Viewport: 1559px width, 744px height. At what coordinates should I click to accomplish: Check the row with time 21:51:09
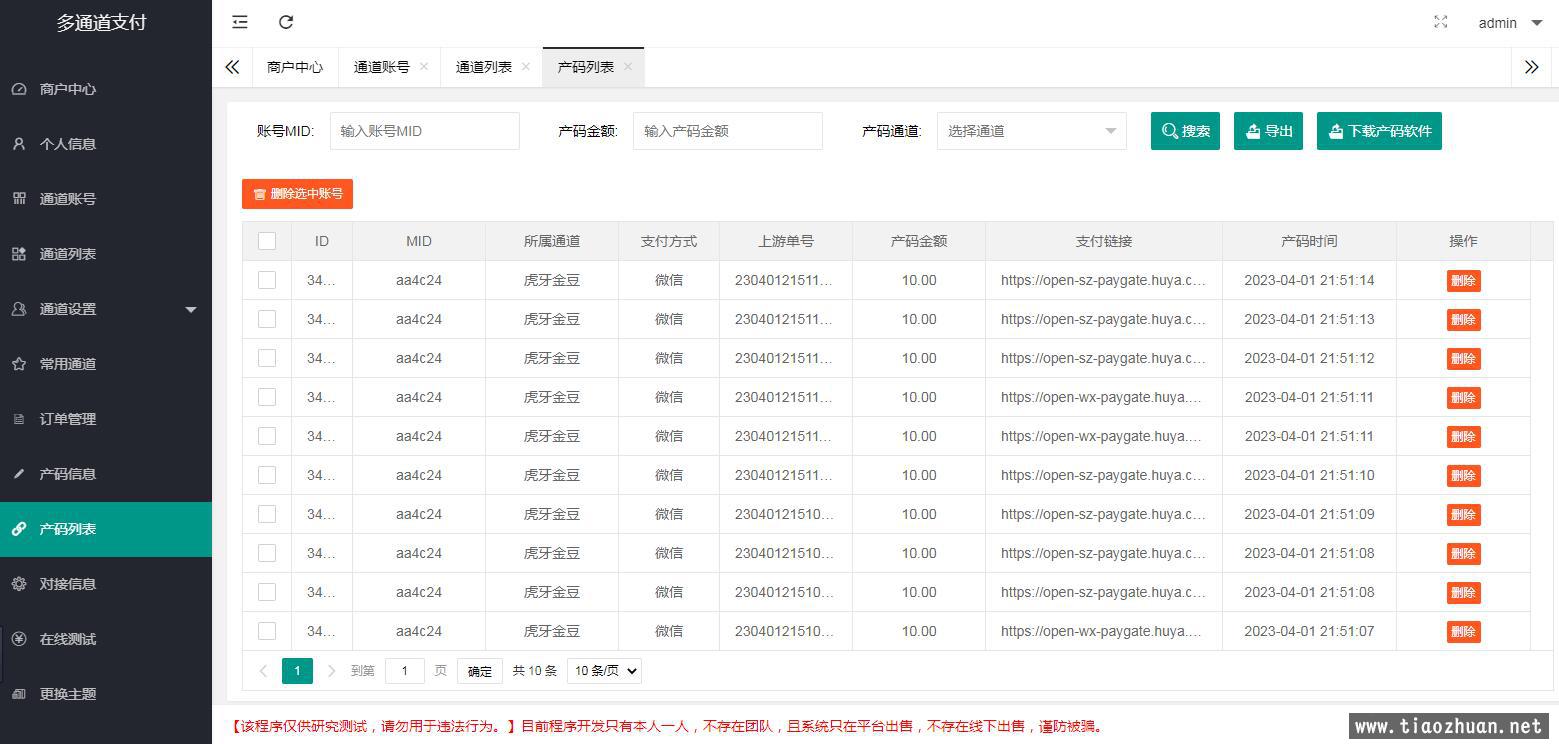[x=267, y=514]
